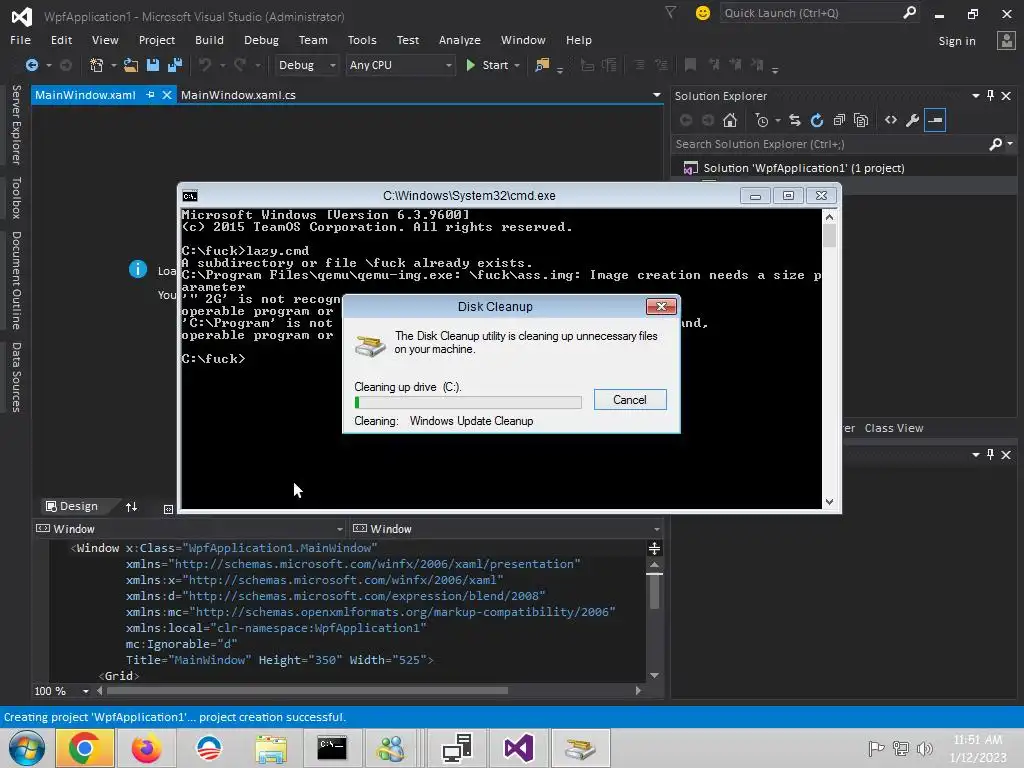Screen dimensions: 1024x768
Task: Click the Find in Files toolbar icon
Action: (x=542, y=65)
